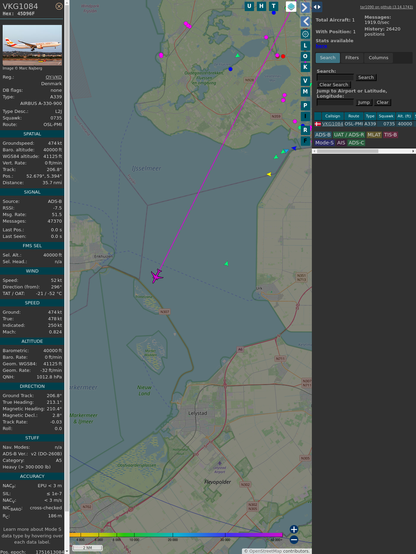Image resolution: width=416 pixels, height=554 pixels.
Task: Click the Clear Search button
Action: pos(334,85)
